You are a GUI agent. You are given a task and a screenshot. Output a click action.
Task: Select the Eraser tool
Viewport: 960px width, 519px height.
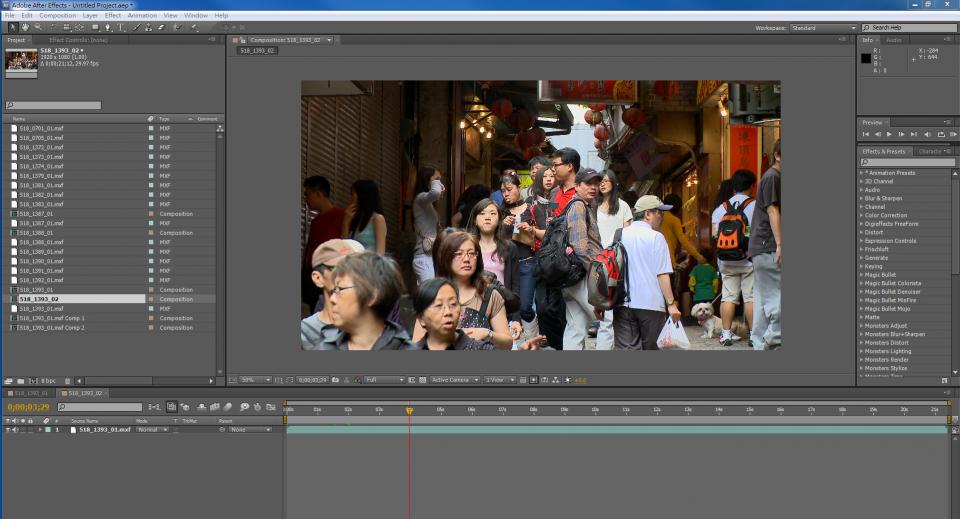pyautogui.click(x=161, y=27)
